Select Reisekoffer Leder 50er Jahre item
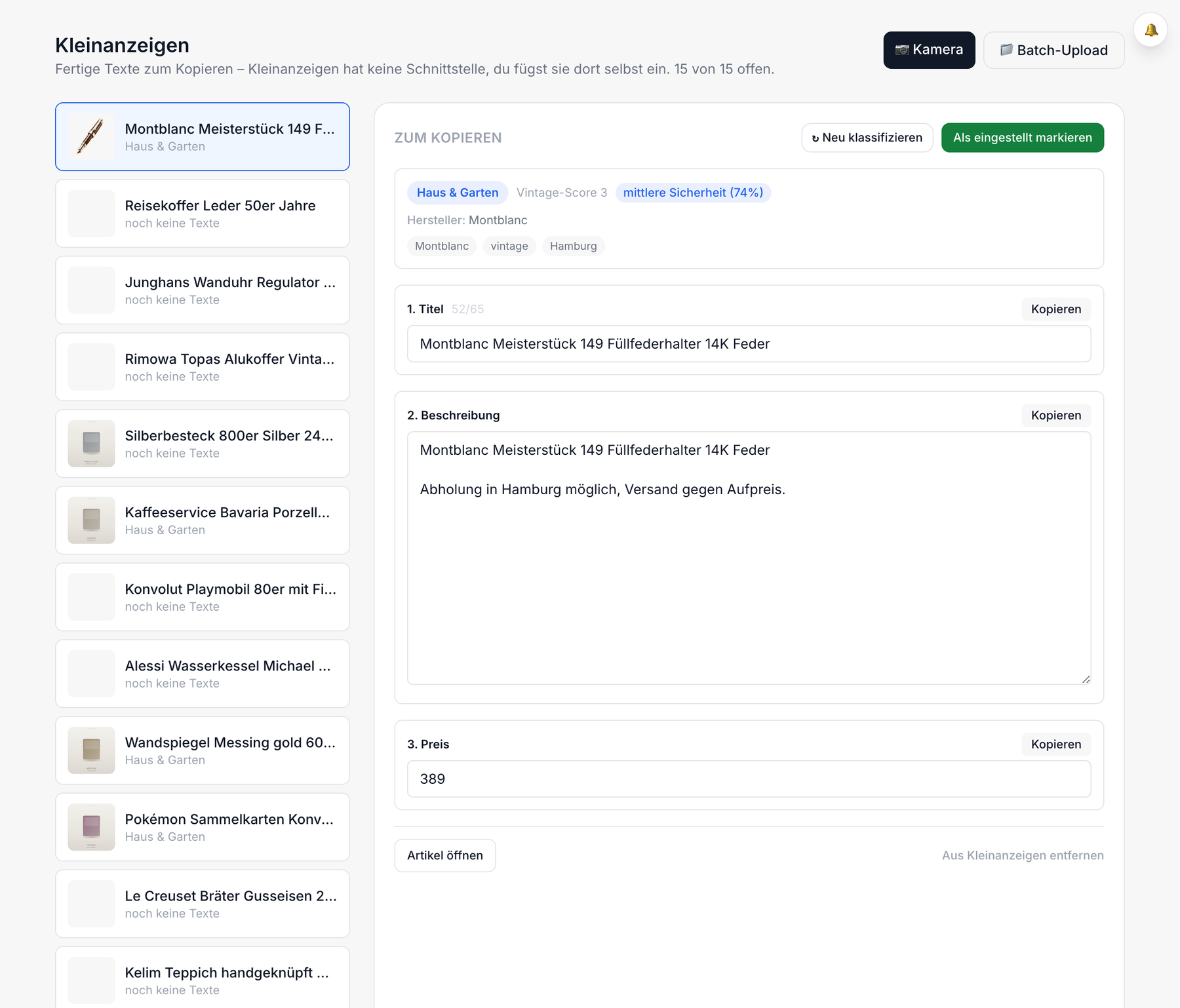This screenshot has height=1008, width=1180. point(203,214)
